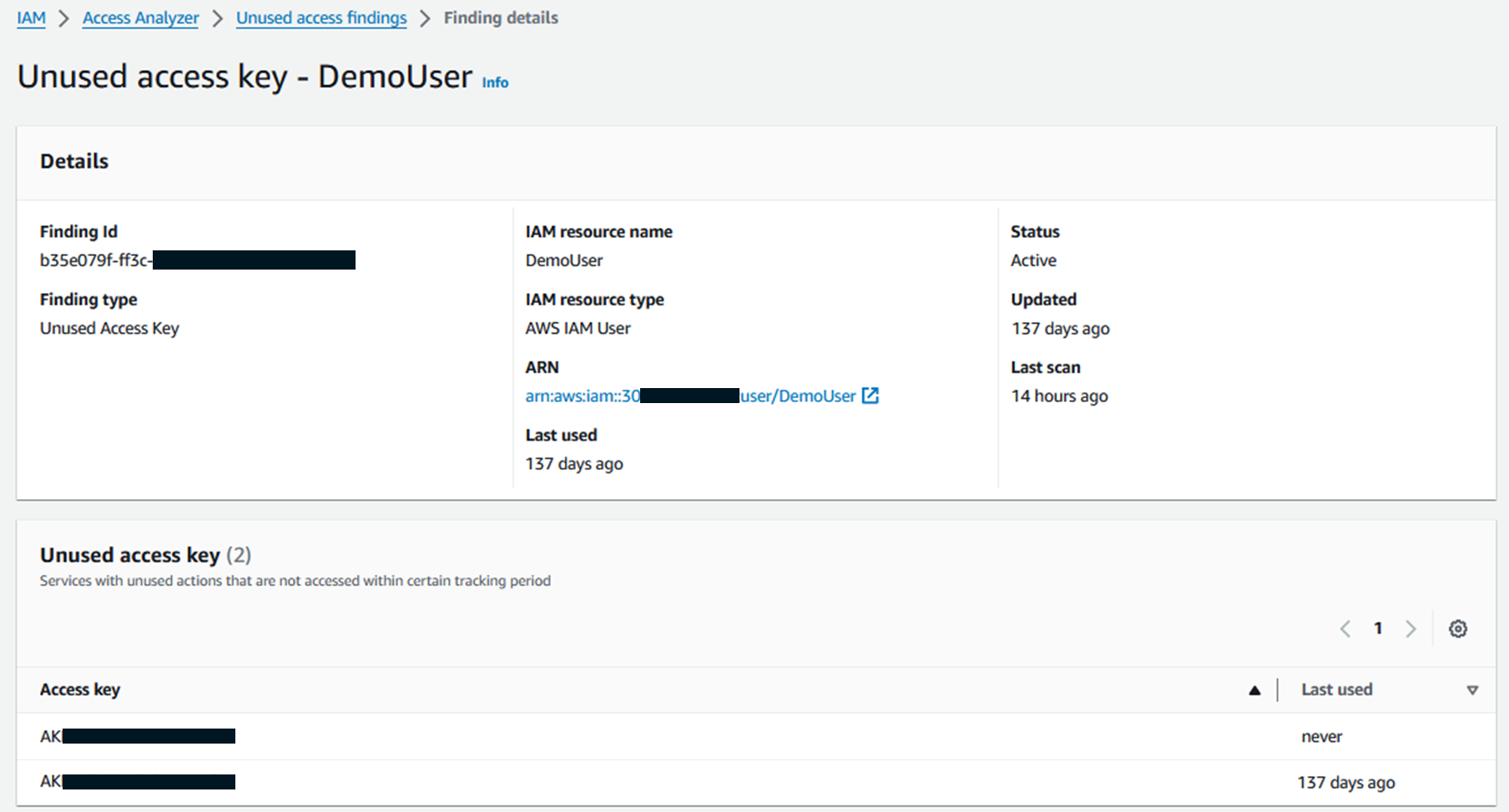Screen dimensions: 1509x812
Task: Open the IAM breadcrumb link
Action: click(x=31, y=18)
